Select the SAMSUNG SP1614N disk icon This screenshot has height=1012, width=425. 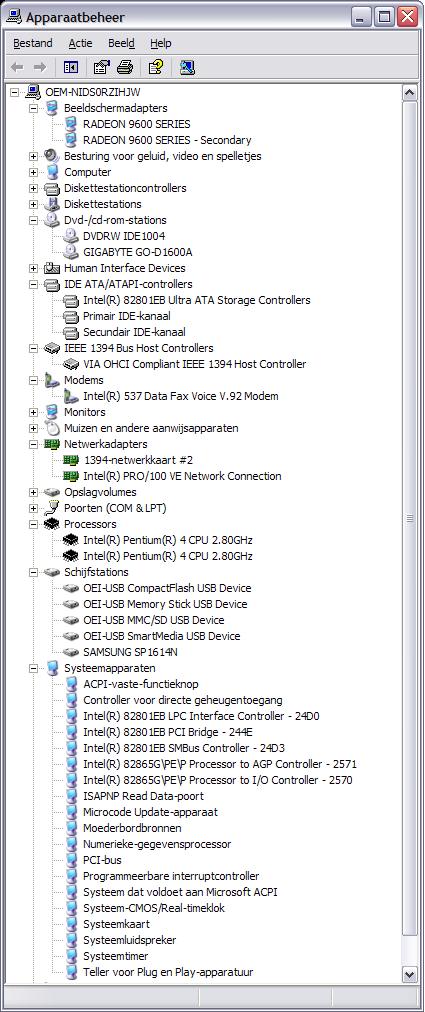71,652
